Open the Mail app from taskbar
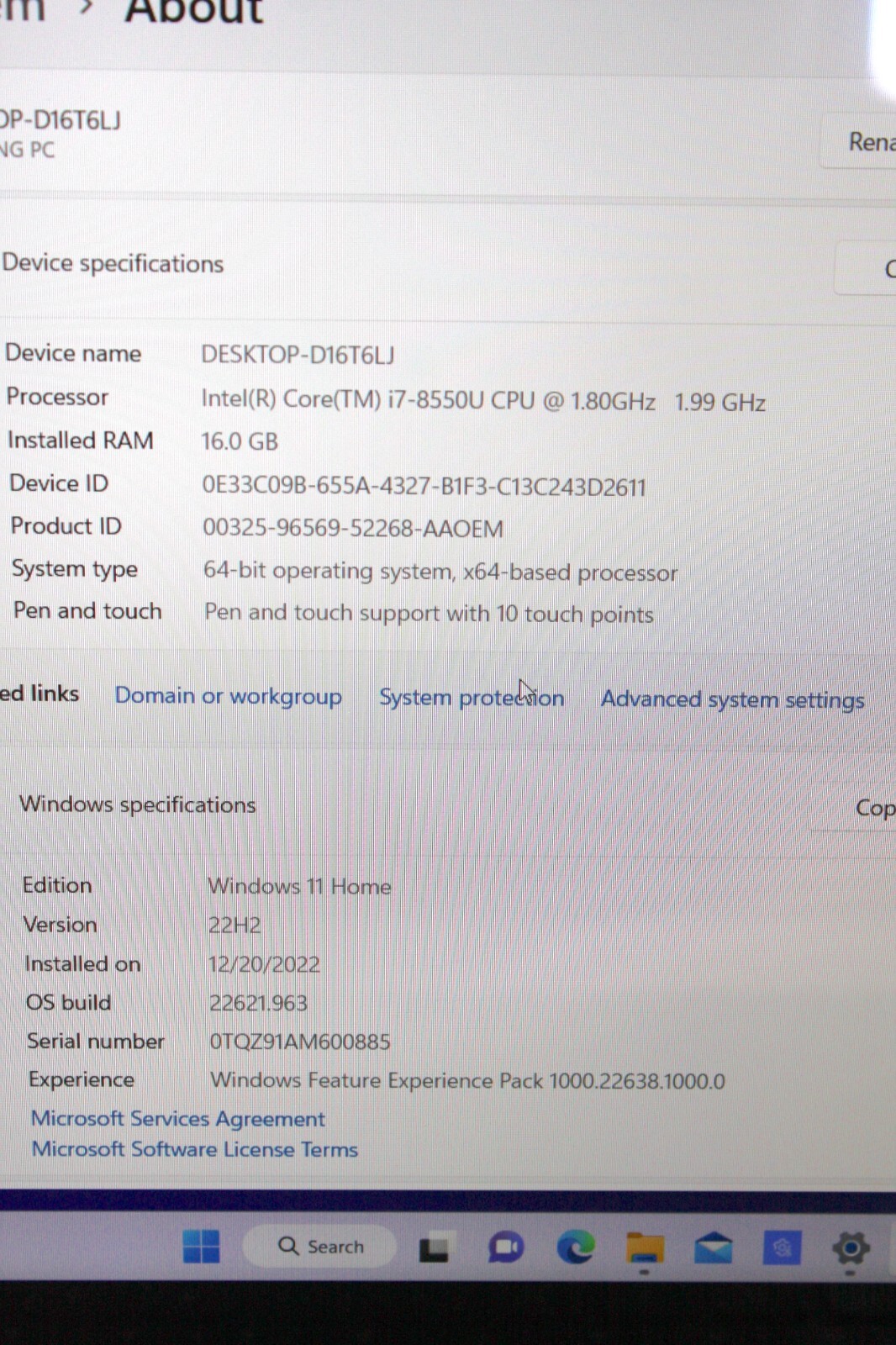896x1345 pixels. pos(713,1248)
